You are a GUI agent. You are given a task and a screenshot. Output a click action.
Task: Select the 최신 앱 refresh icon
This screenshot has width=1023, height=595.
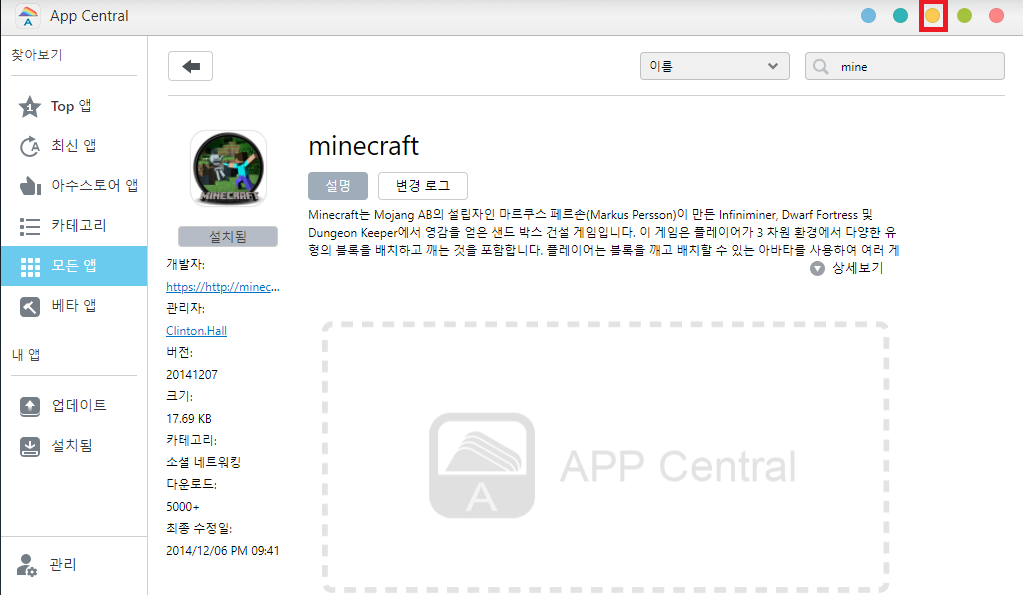[x=29, y=146]
